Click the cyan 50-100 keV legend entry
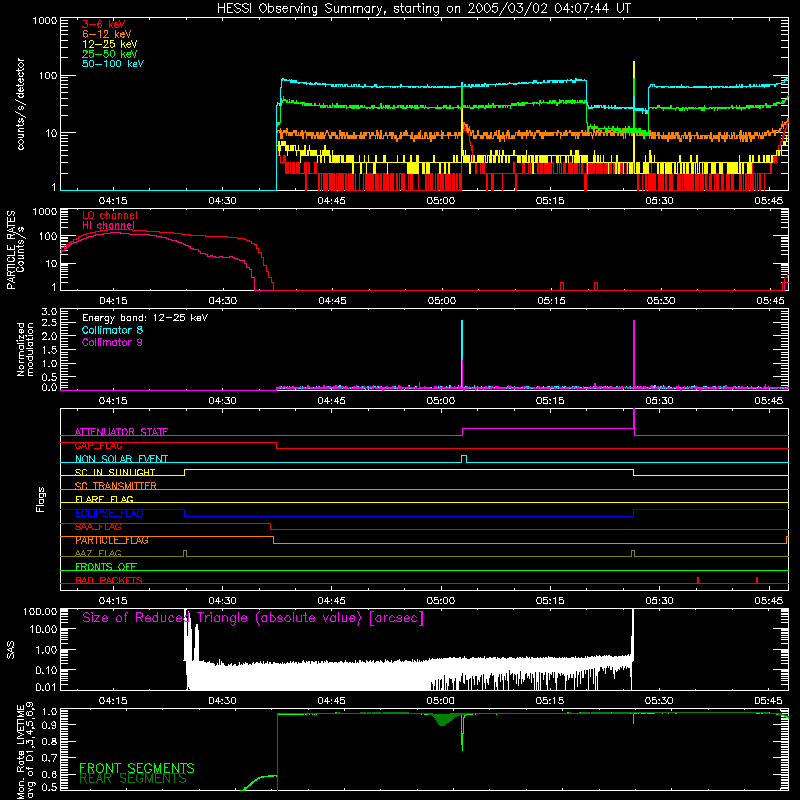 (113, 64)
